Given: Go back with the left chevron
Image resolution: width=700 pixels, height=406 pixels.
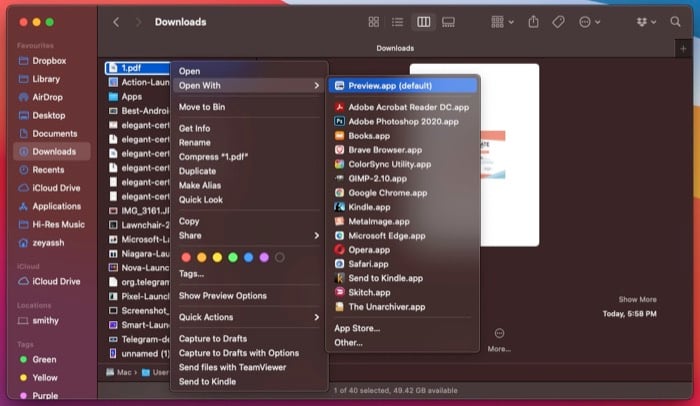Looking at the screenshot, I should click(116, 22).
